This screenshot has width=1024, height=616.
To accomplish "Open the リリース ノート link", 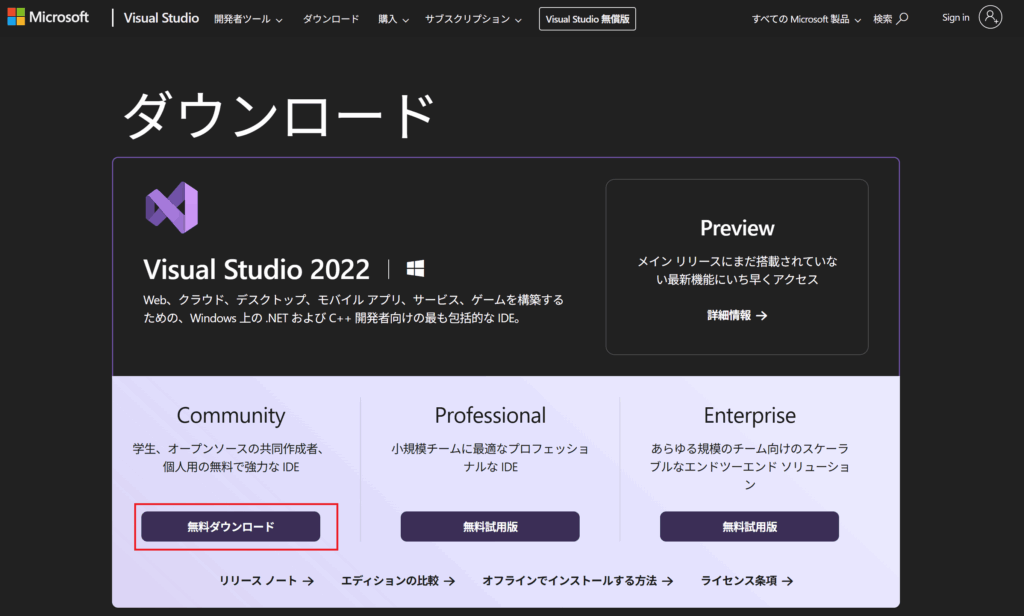I will pos(266,581).
